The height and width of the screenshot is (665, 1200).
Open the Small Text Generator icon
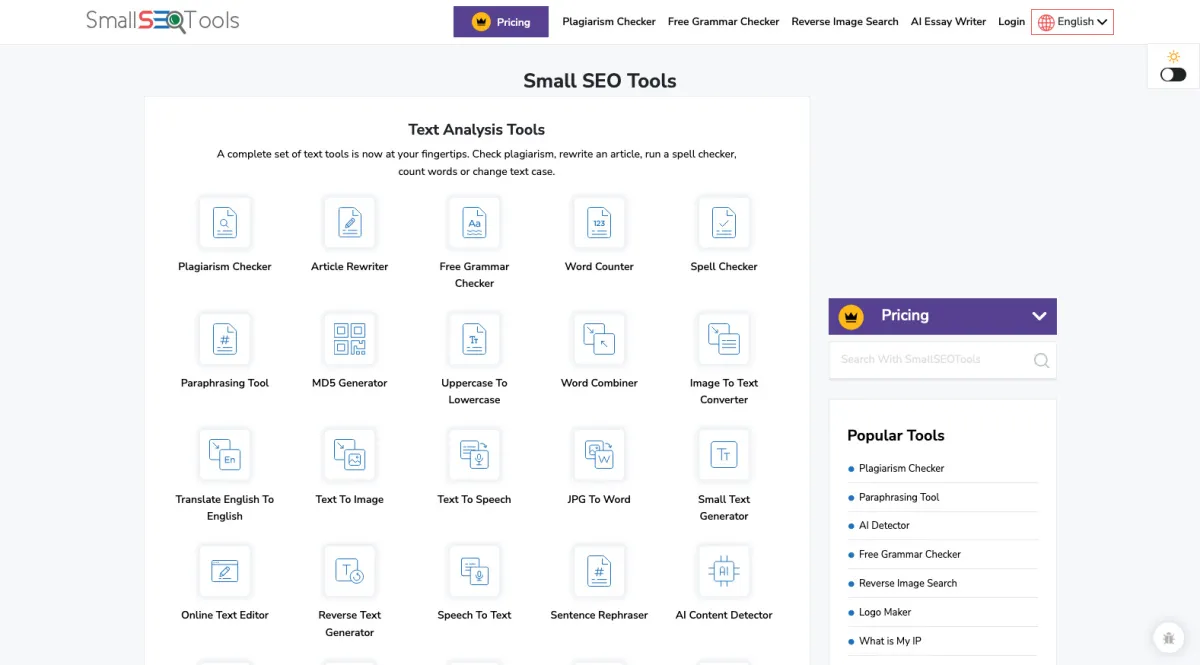coord(724,455)
